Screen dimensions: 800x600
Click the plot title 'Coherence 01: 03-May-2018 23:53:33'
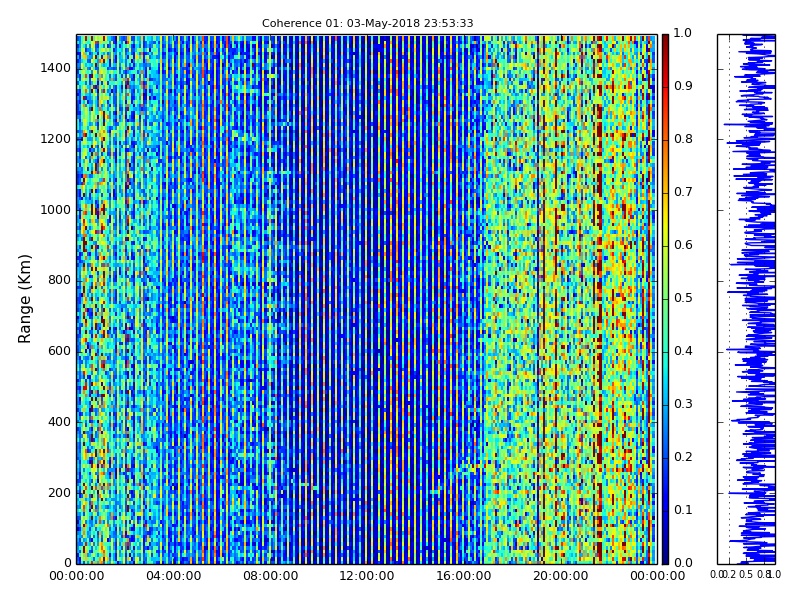click(367, 23)
